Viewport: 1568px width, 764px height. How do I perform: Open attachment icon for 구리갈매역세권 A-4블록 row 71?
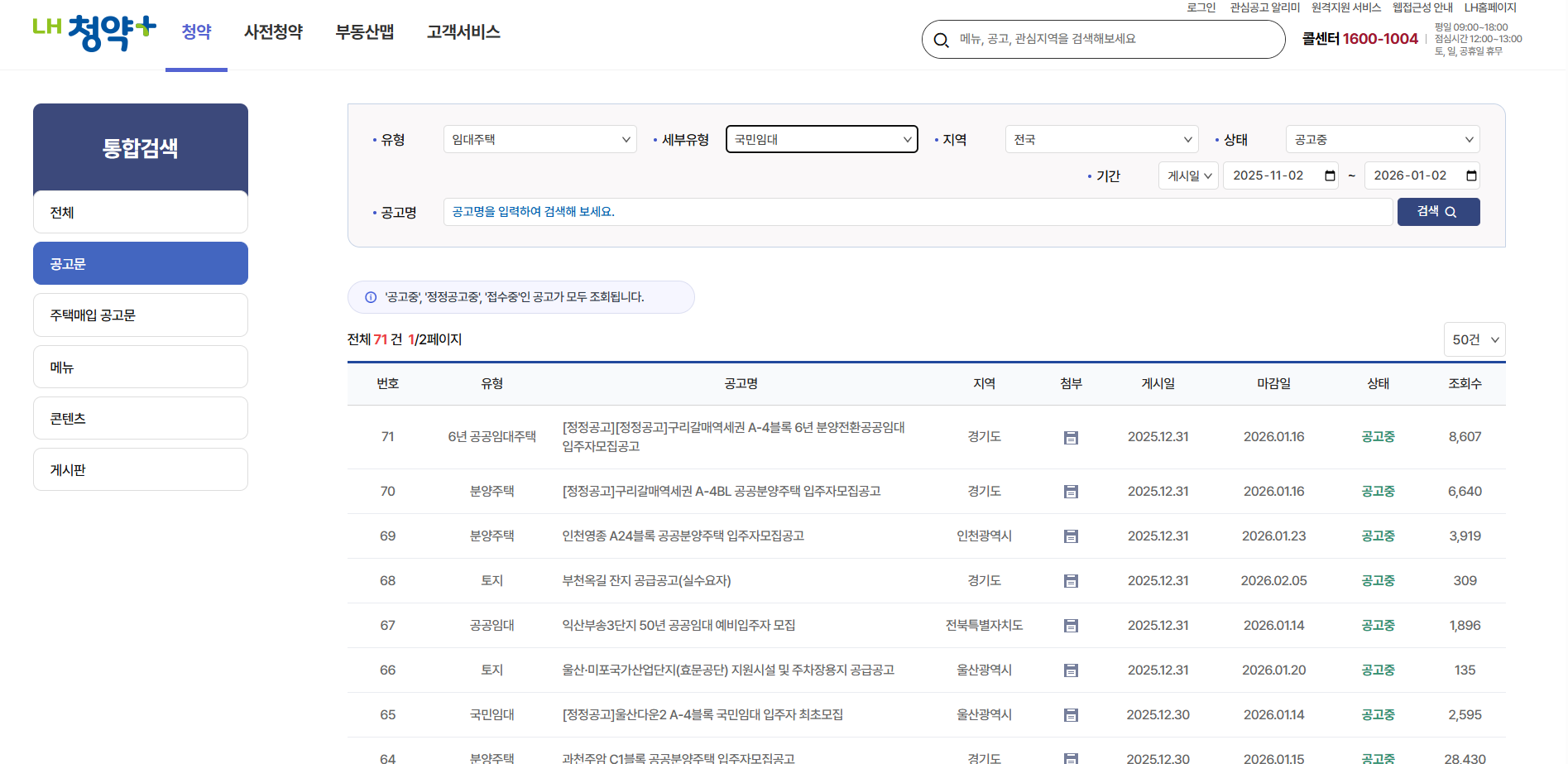pos(1071,437)
